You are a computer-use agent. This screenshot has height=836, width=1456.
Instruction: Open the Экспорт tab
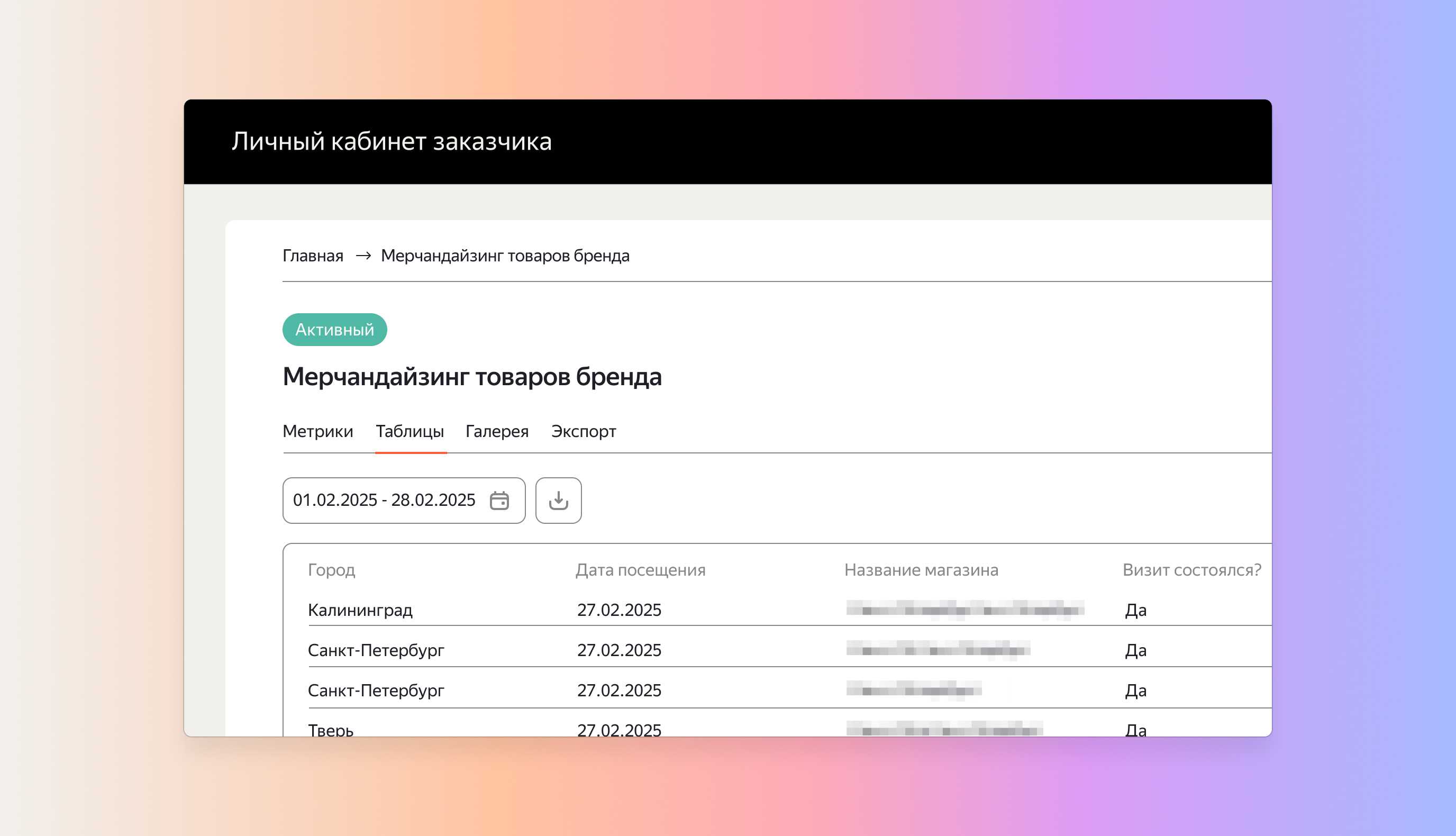(584, 431)
